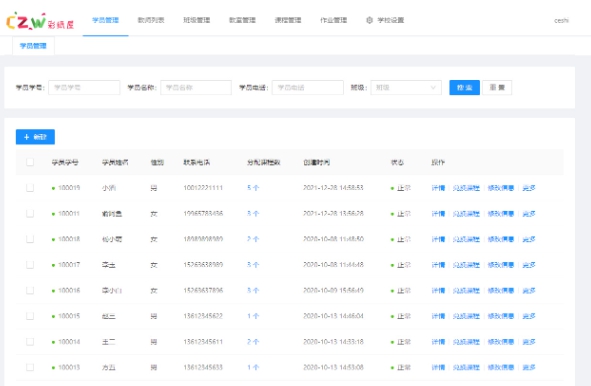Check the box for student 100011

[x=30, y=213]
